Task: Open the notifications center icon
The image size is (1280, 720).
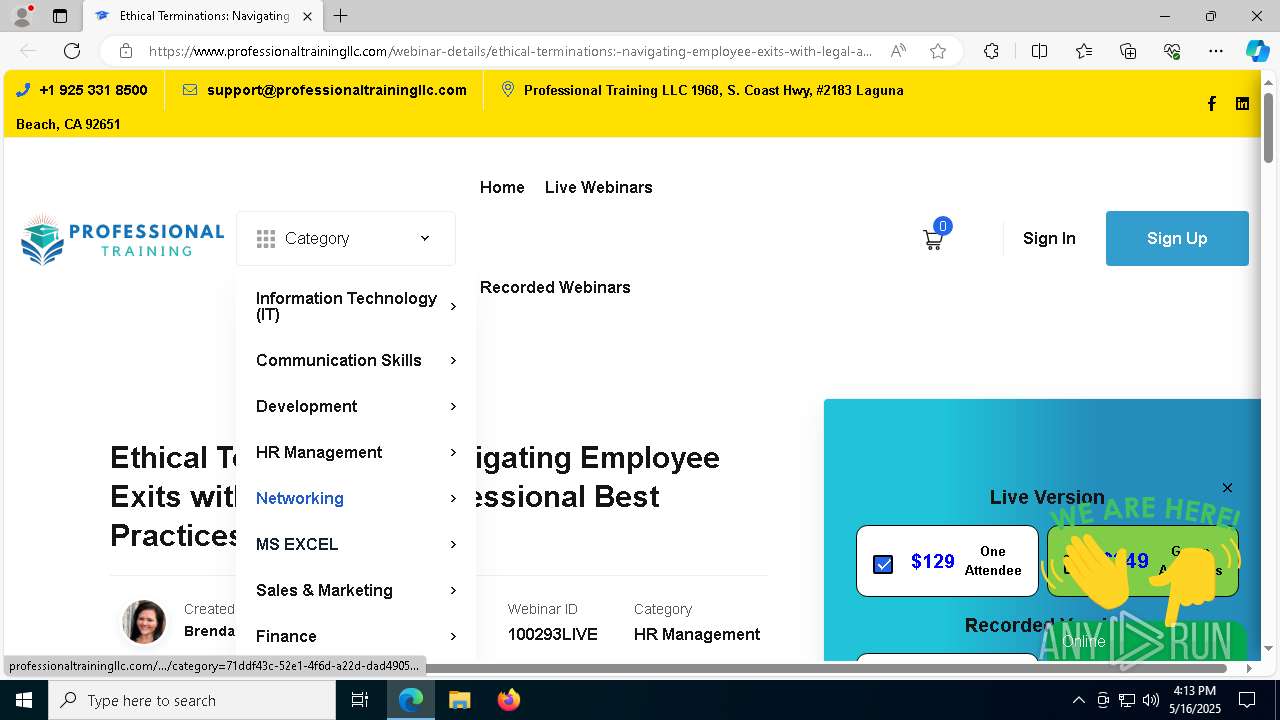Action: pyautogui.click(x=1247, y=700)
